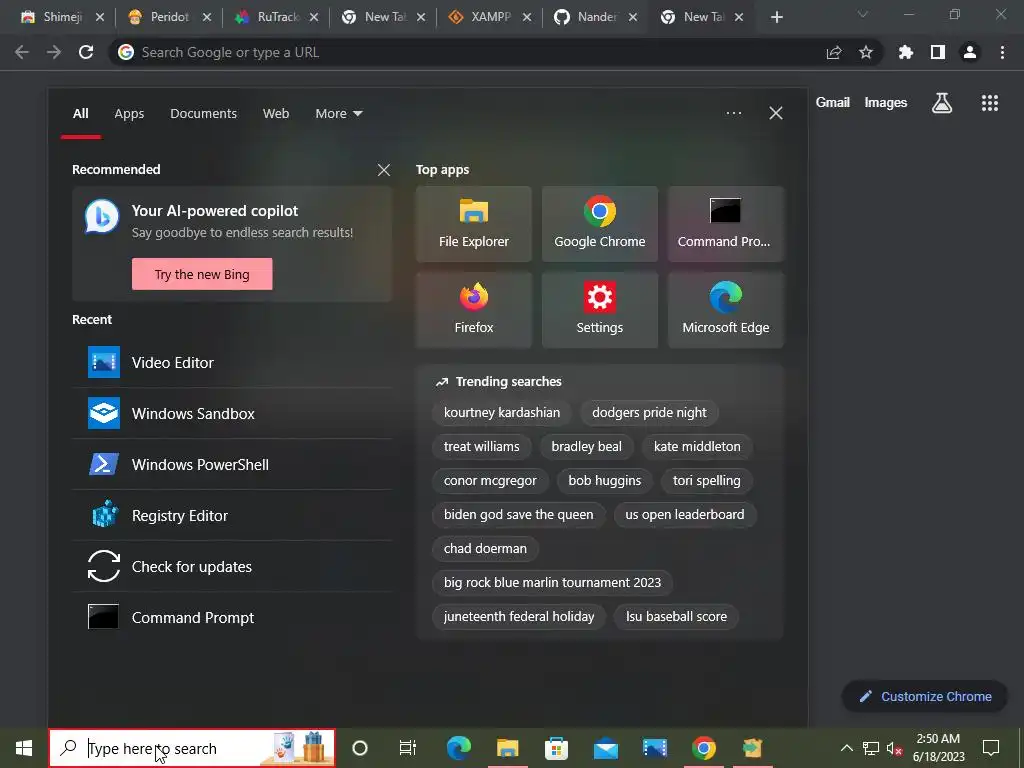Screen dimensions: 1024x768
Task: Close the Peridot browser tab
Action: [x=206, y=18]
